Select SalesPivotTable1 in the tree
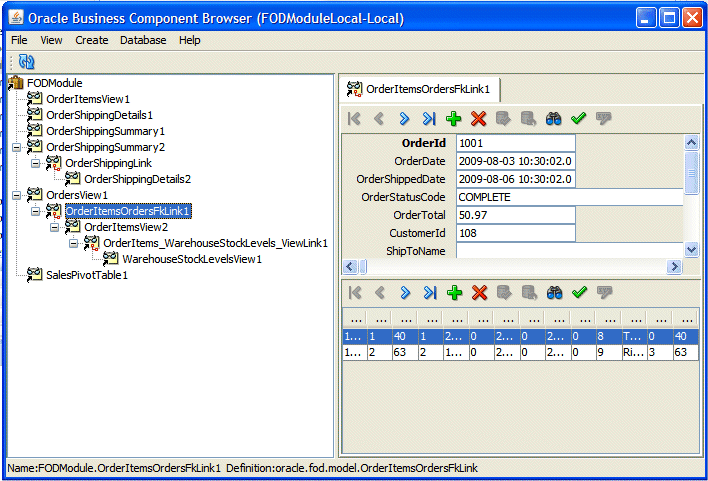The image size is (708, 481). coord(87,275)
